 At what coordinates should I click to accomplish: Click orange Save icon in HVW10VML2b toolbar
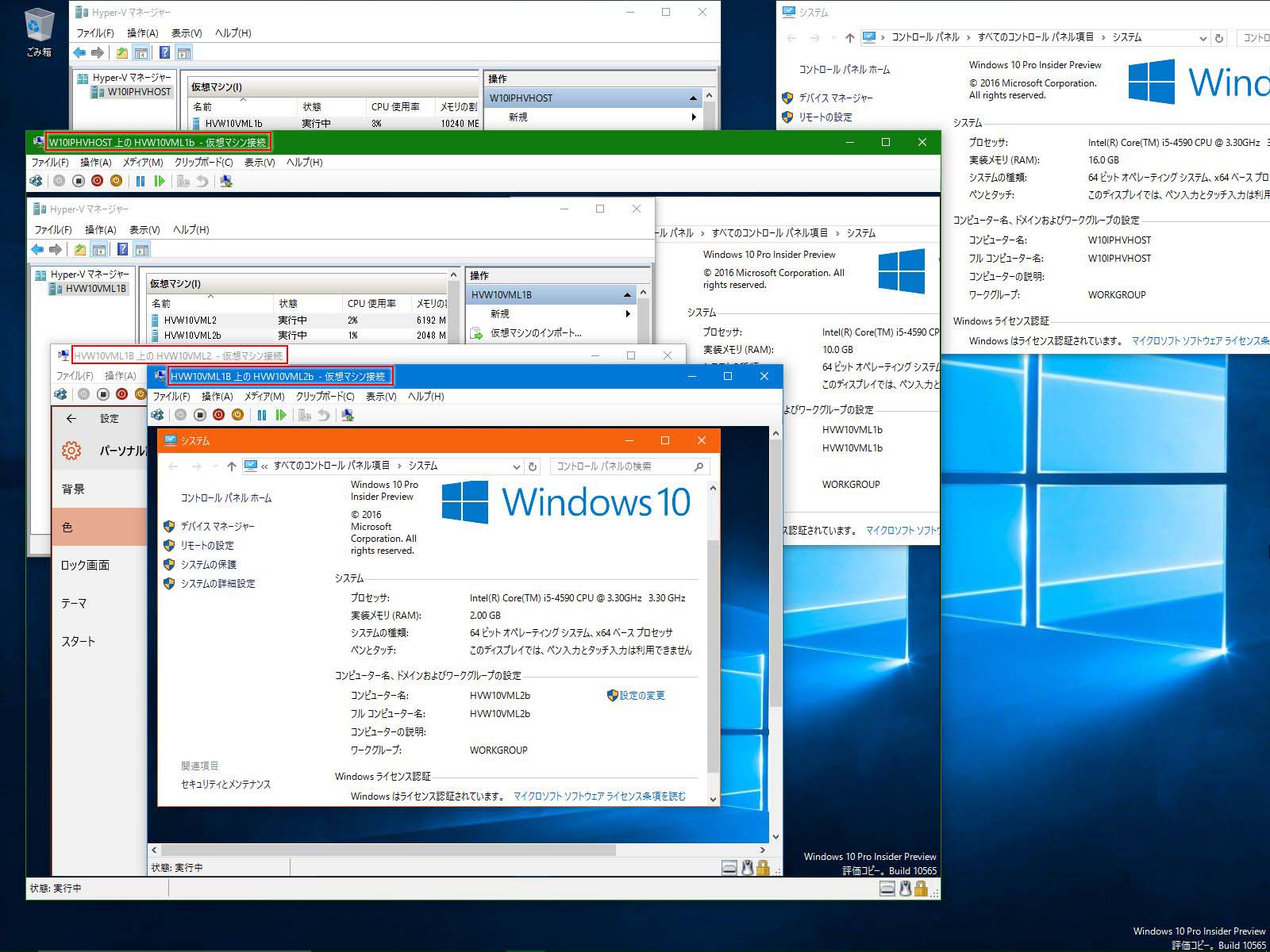click(237, 415)
